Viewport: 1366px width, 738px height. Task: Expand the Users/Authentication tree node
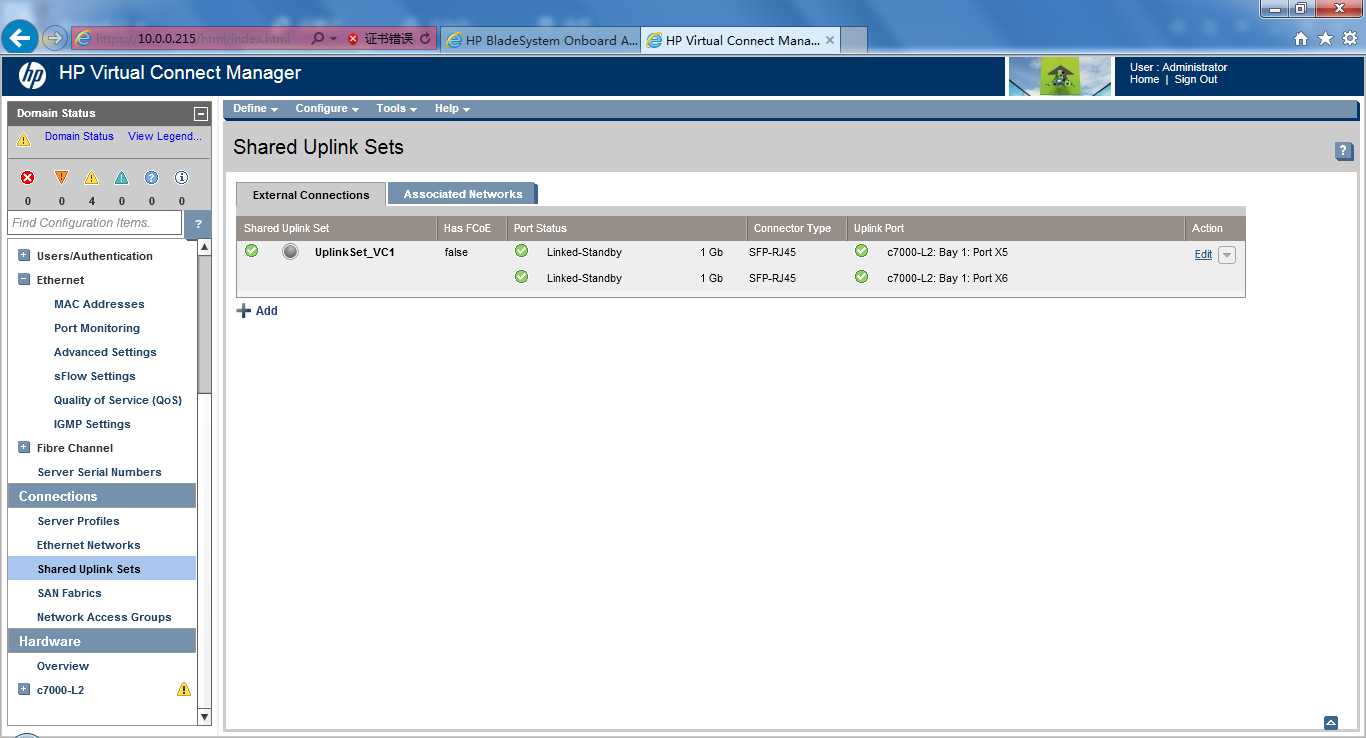coord(24,255)
